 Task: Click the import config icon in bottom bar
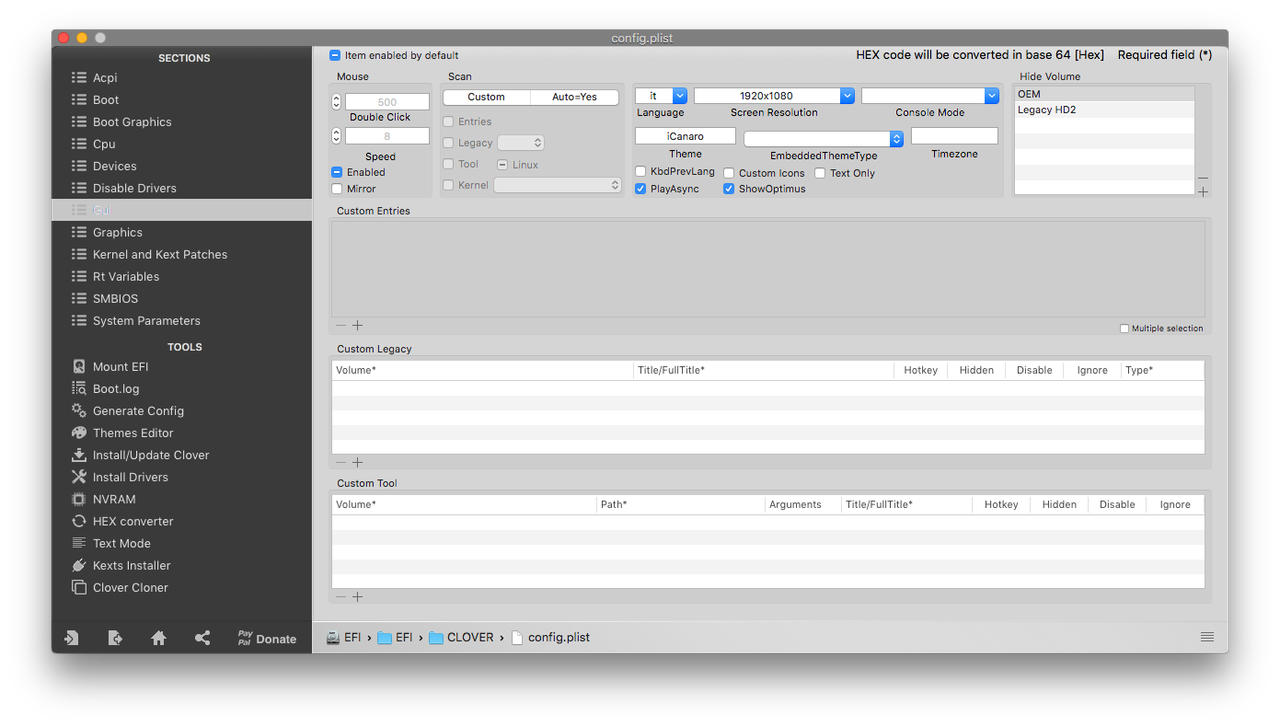click(x=72, y=638)
